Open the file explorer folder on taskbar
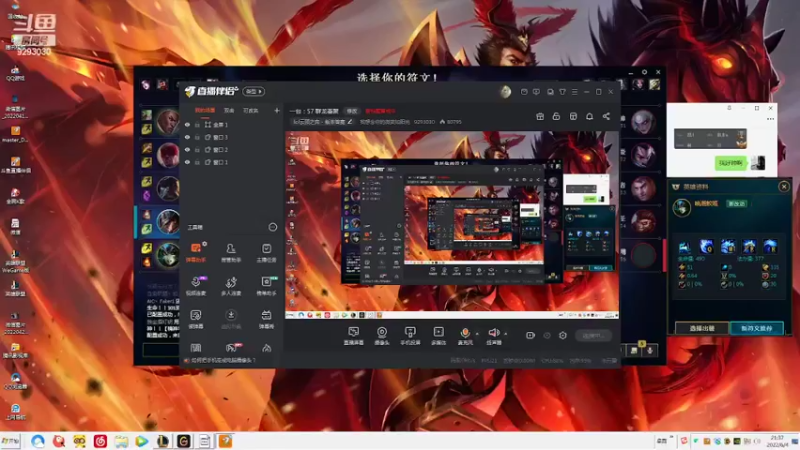This screenshot has height=450, width=800. click(x=121, y=441)
